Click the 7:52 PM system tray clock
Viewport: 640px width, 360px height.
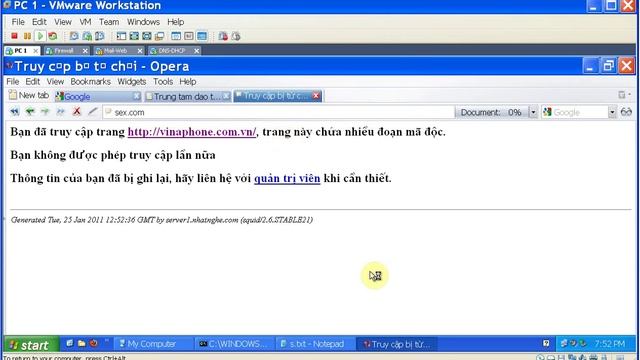click(x=609, y=344)
